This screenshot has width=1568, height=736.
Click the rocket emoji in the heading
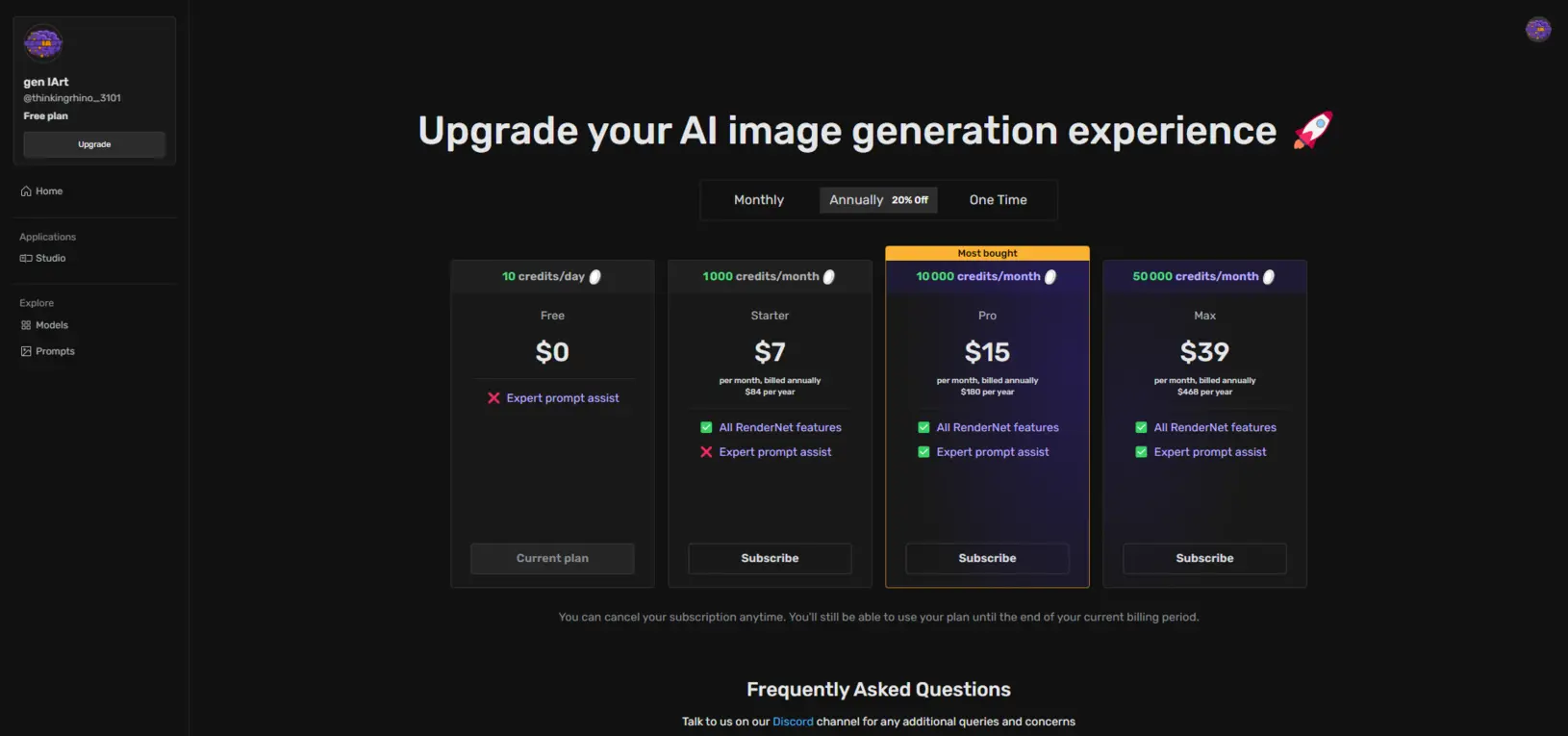(1313, 130)
